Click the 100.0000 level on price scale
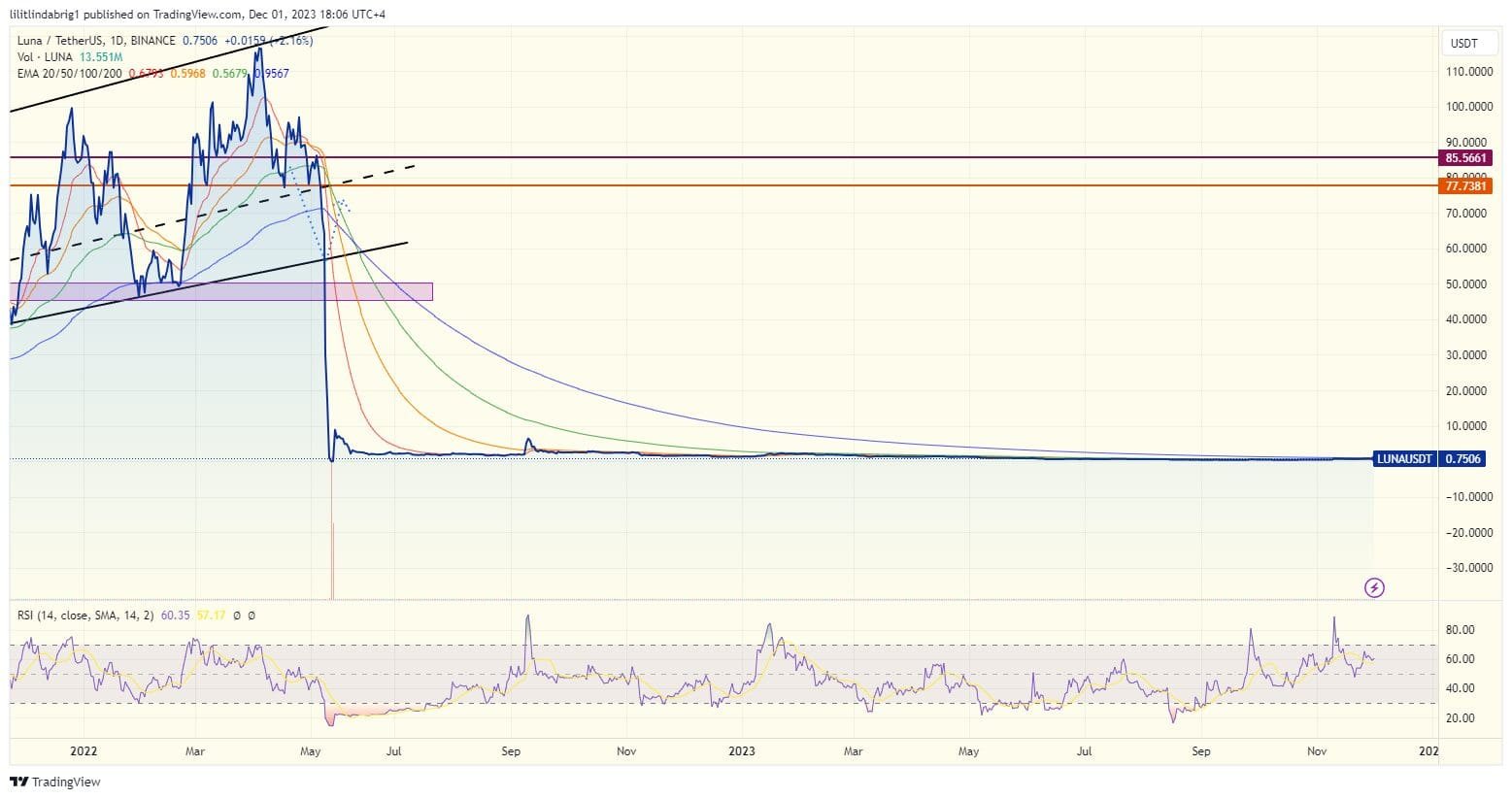The width and height of the screenshot is (1512, 799). [x=1469, y=107]
